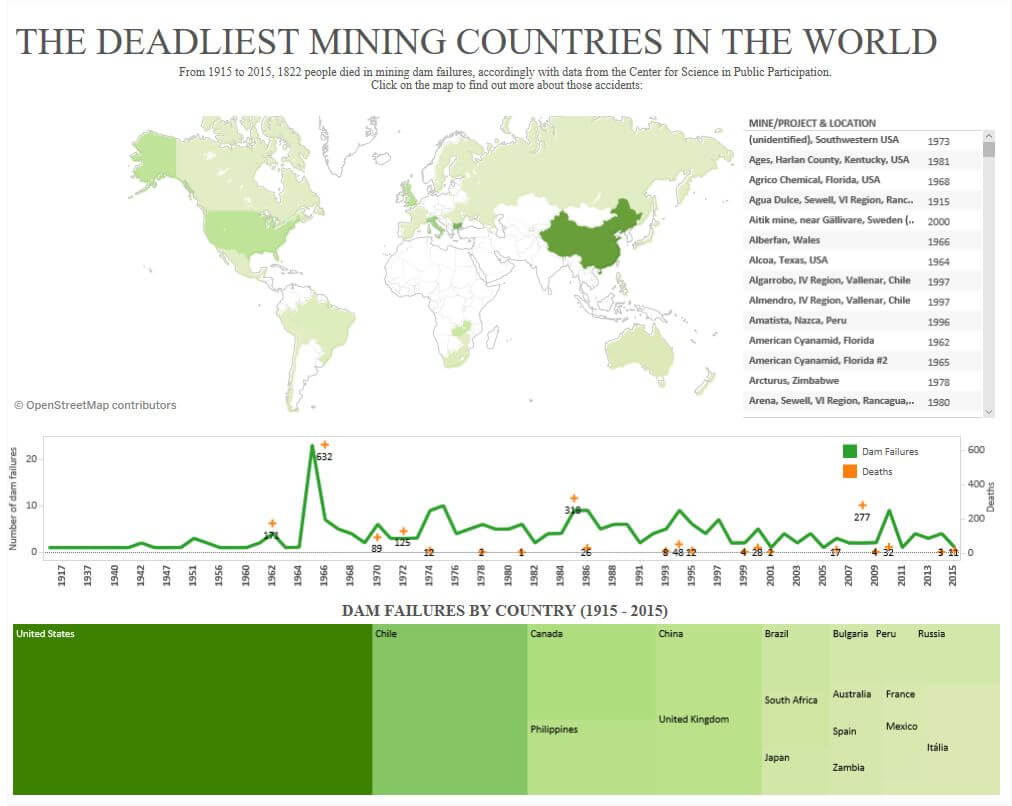Click the Deaths orange legend swatch
The image size is (1012, 806).
(850, 471)
